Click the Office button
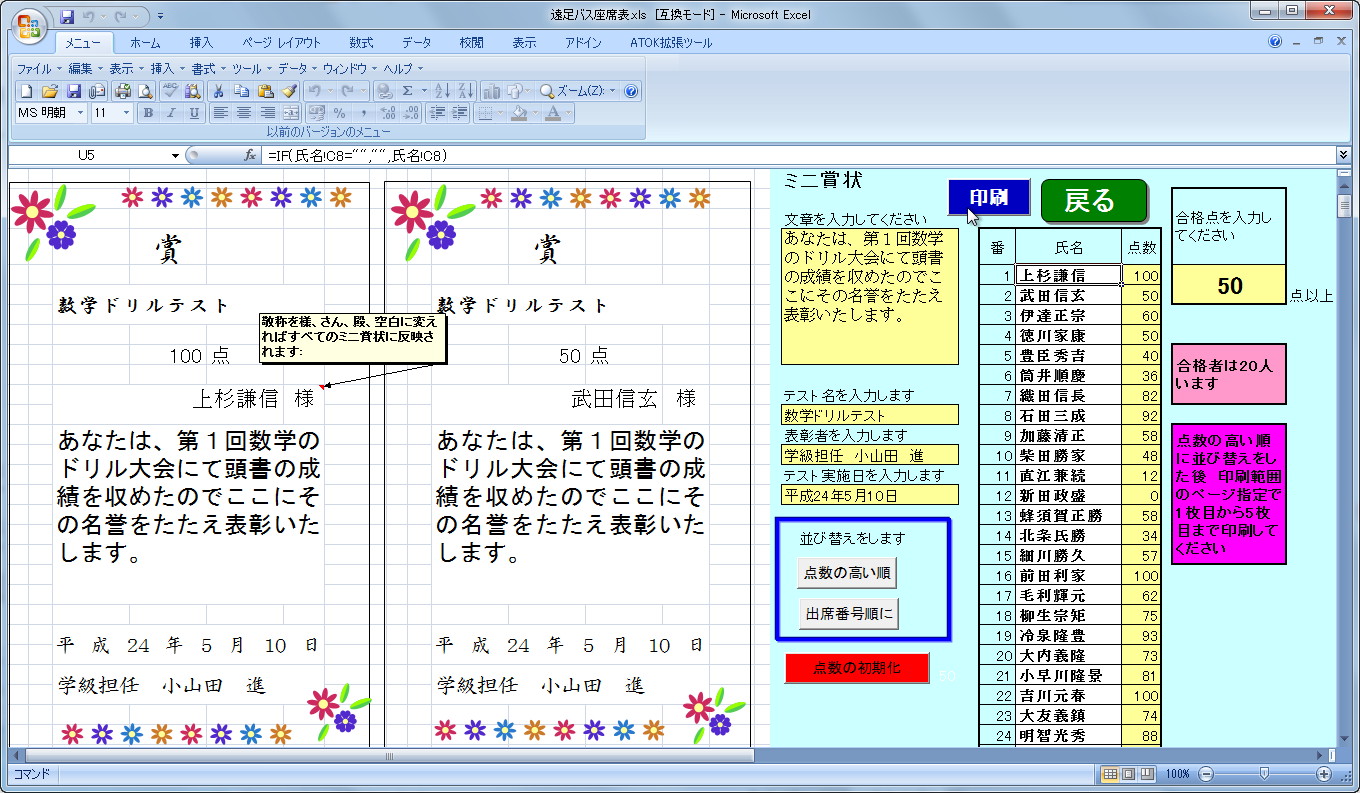Screen dimensions: 1360x793 pos(29,26)
